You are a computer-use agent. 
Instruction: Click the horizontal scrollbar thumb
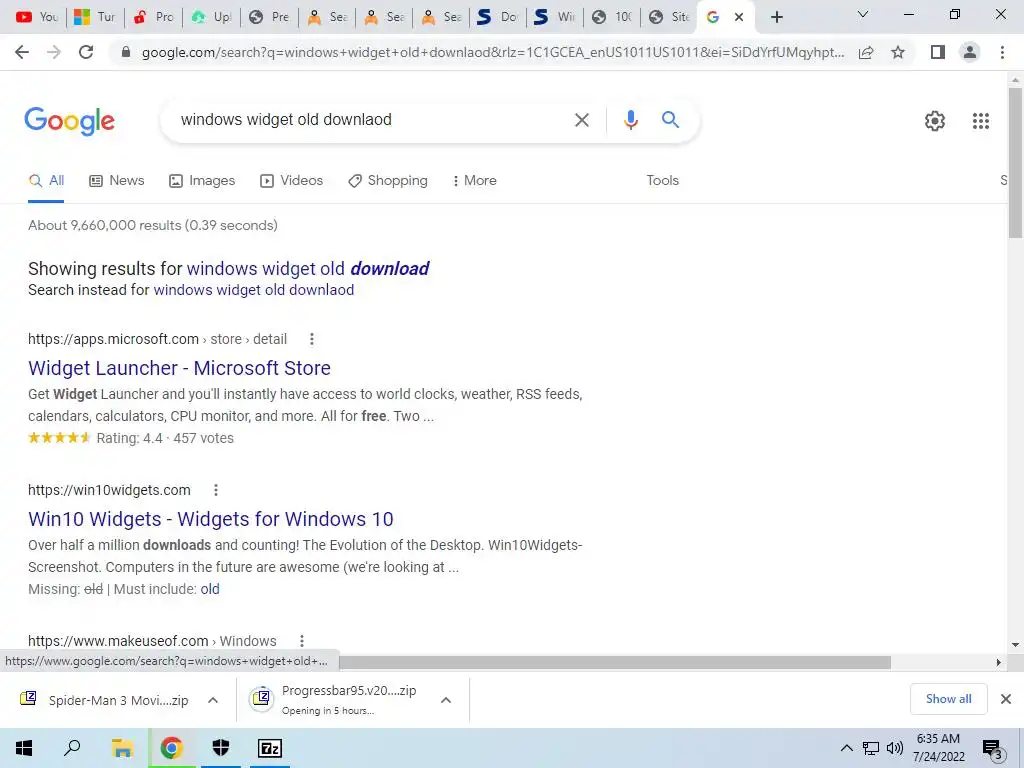(615, 662)
